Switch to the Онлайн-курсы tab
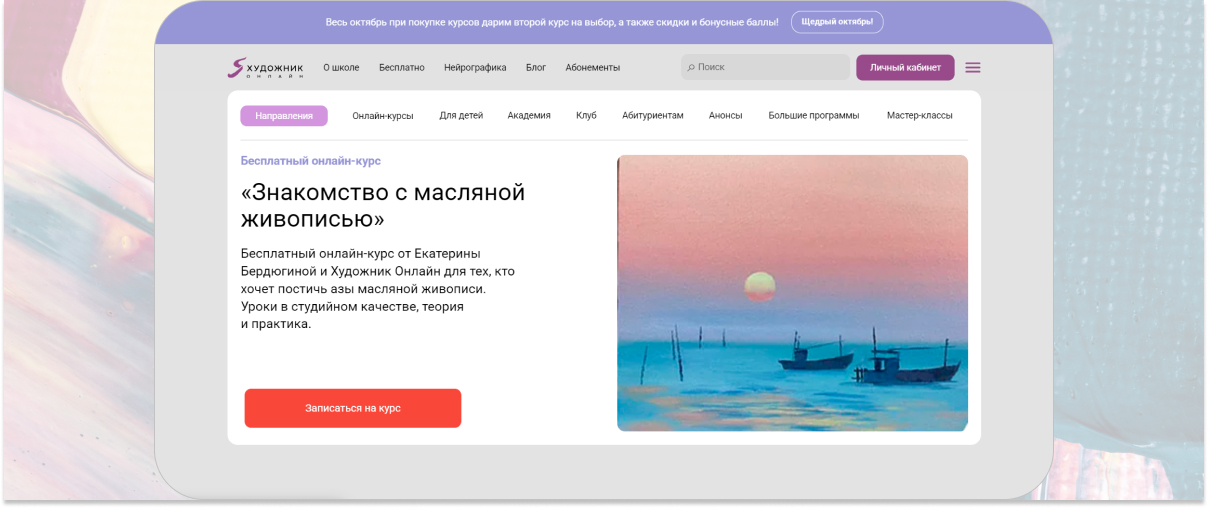Image resolution: width=1208 pixels, height=508 pixels. pyautogui.click(x=382, y=116)
